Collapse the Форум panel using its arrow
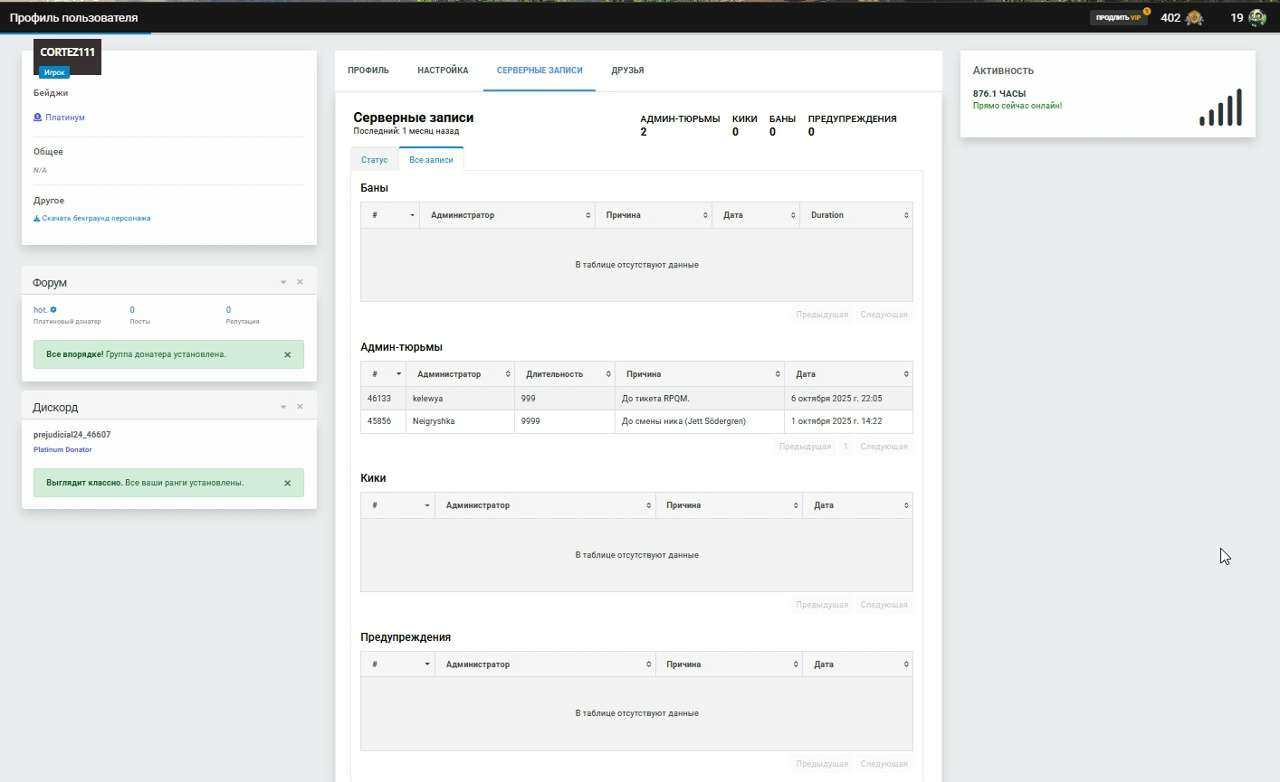1280x782 pixels. tap(283, 283)
